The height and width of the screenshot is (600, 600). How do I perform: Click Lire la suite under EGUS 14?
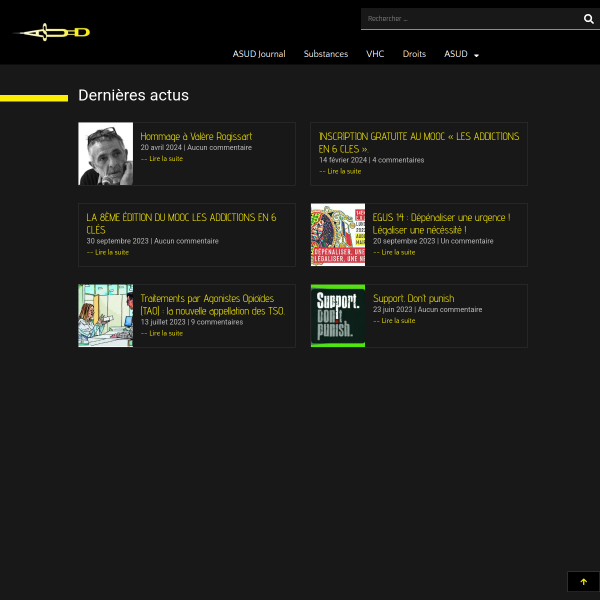pos(394,253)
